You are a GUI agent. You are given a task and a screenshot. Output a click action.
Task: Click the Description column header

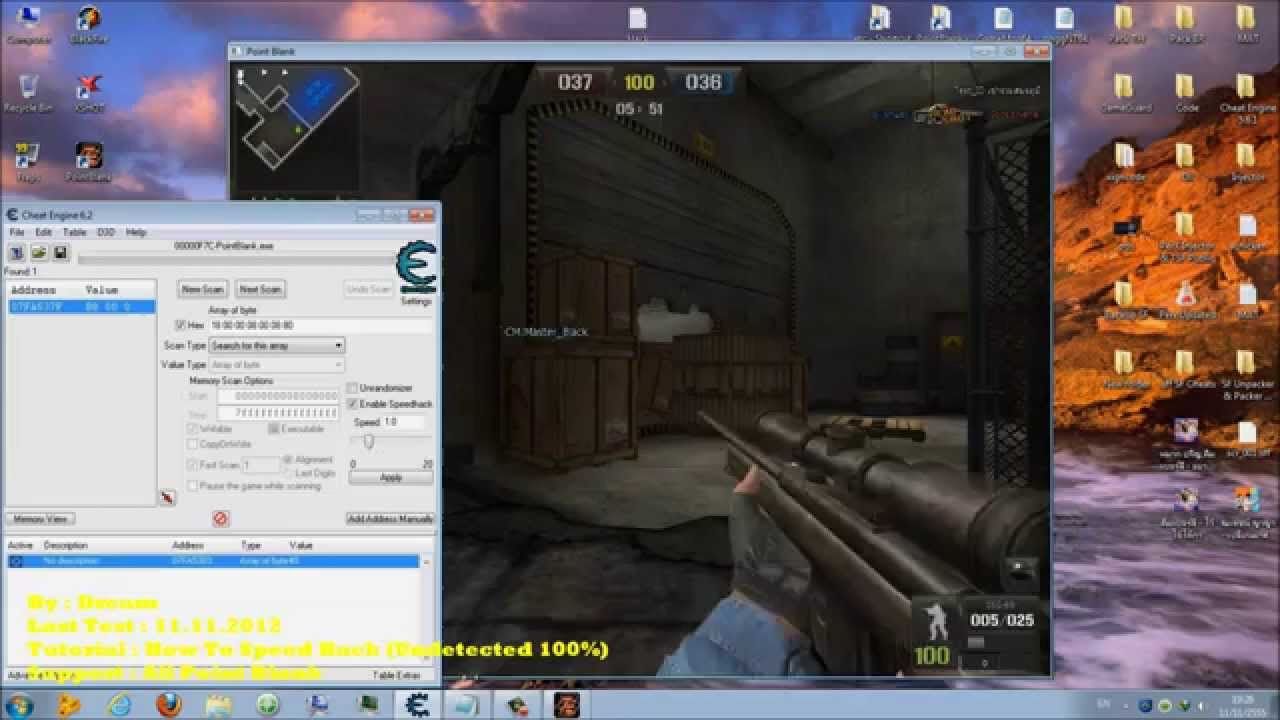pyautogui.click(x=66, y=546)
